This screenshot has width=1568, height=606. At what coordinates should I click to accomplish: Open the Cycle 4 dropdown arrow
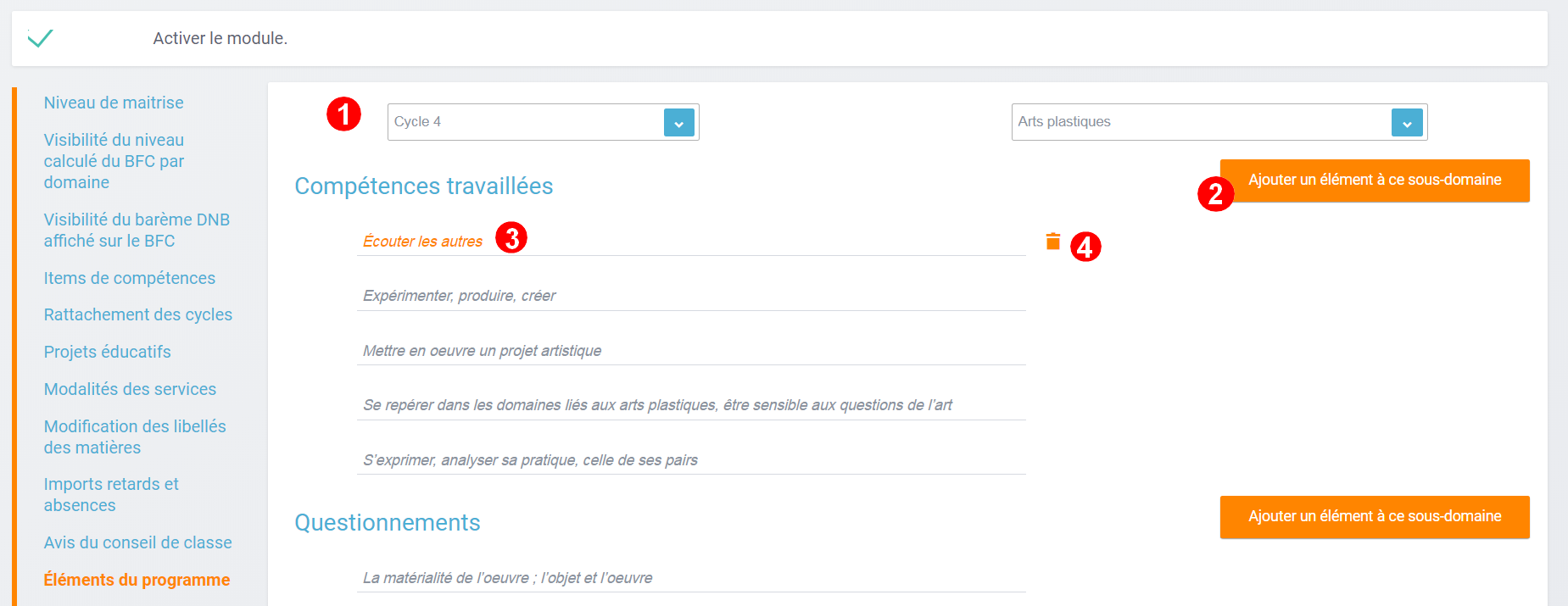(678, 123)
